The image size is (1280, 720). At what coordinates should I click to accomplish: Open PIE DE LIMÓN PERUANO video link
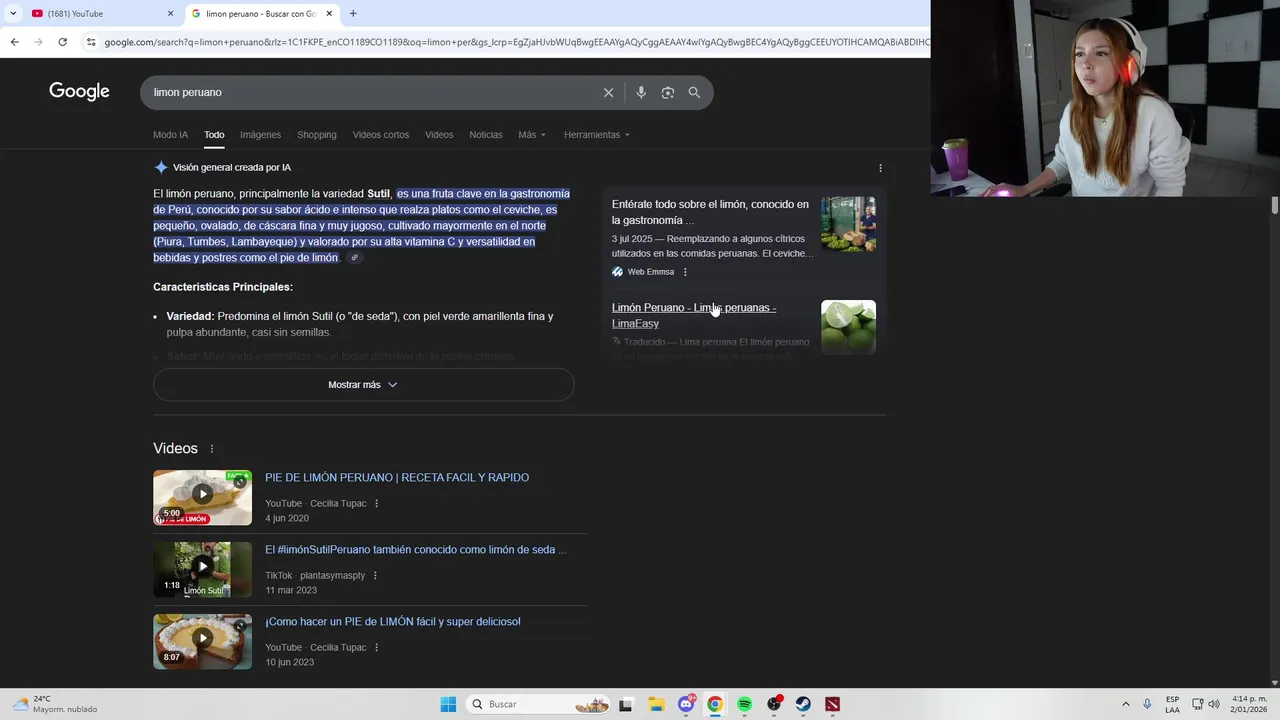click(x=397, y=478)
